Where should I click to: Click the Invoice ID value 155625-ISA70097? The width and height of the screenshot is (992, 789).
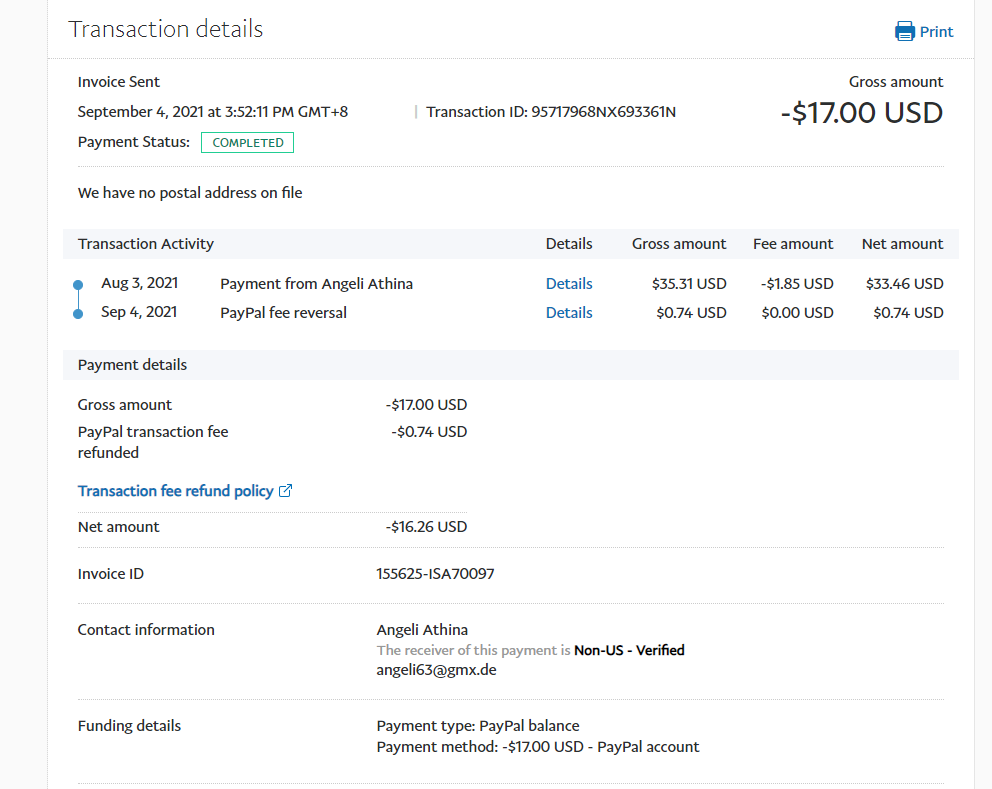point(435,574)
